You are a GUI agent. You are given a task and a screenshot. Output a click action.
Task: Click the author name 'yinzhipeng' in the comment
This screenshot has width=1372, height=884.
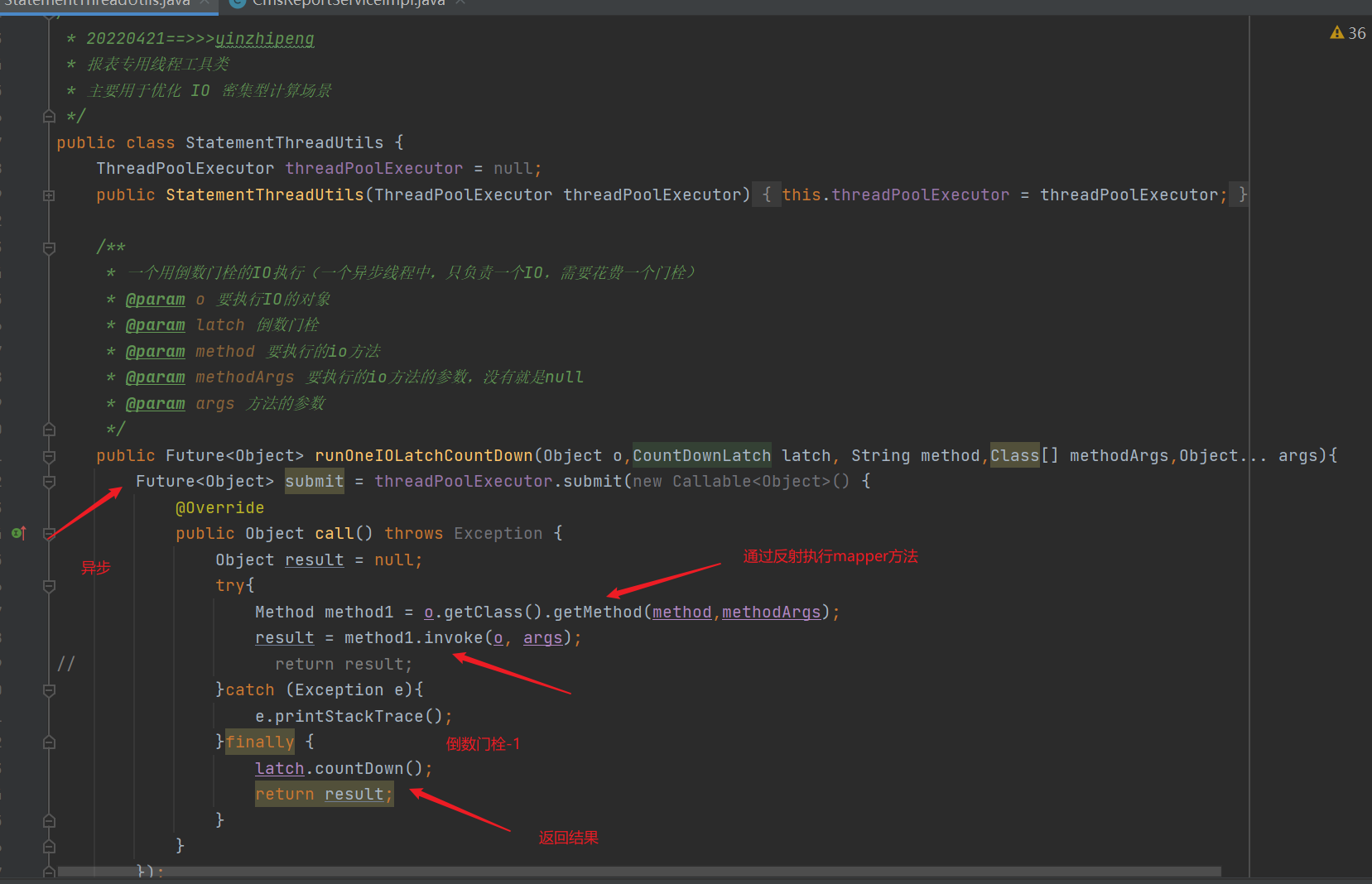(265, 39)
